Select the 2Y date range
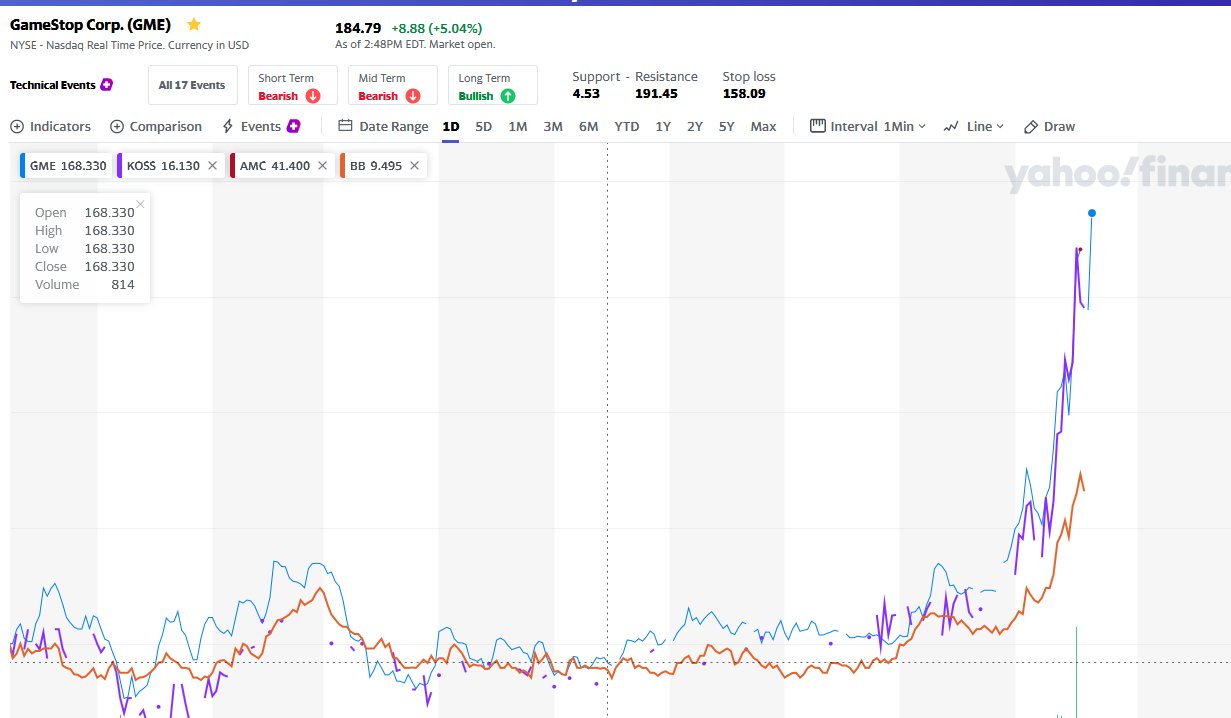Image resolution: width=1231 pixels, height=718 pixels. (695, 127)
